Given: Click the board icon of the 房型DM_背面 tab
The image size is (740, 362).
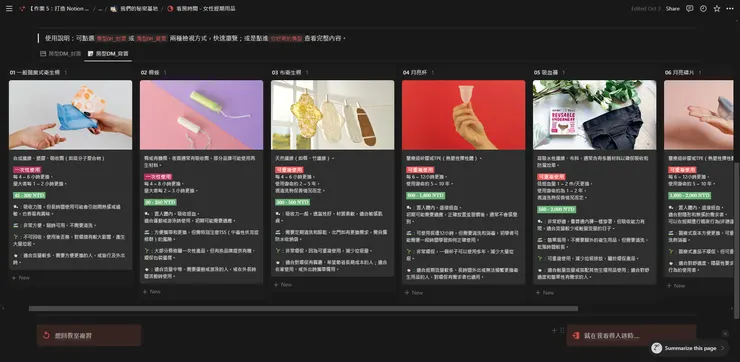Looking at the screenshot, I should [x=91, y=54].
